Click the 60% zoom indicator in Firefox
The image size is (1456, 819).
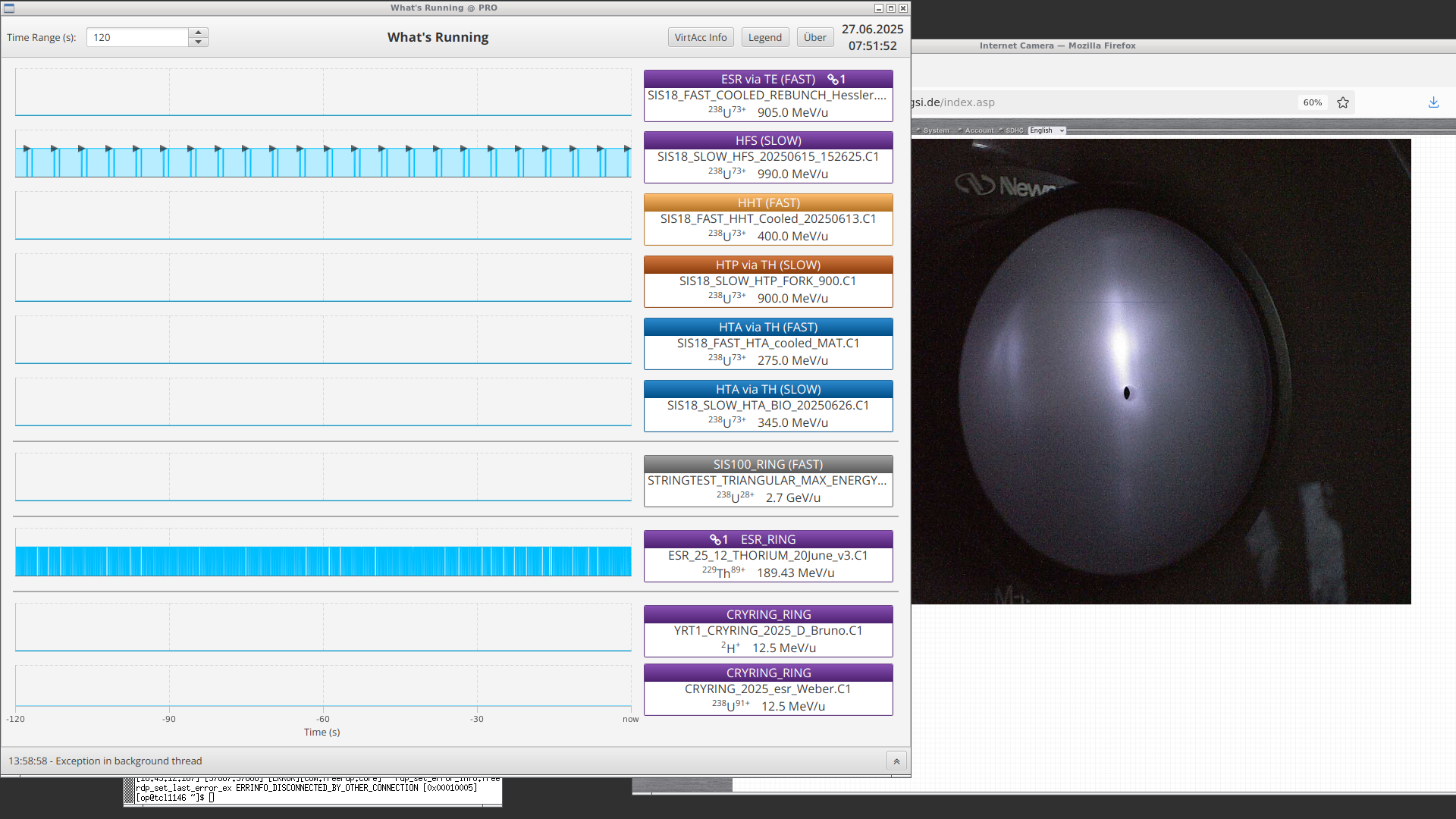tap(1313, 102)
